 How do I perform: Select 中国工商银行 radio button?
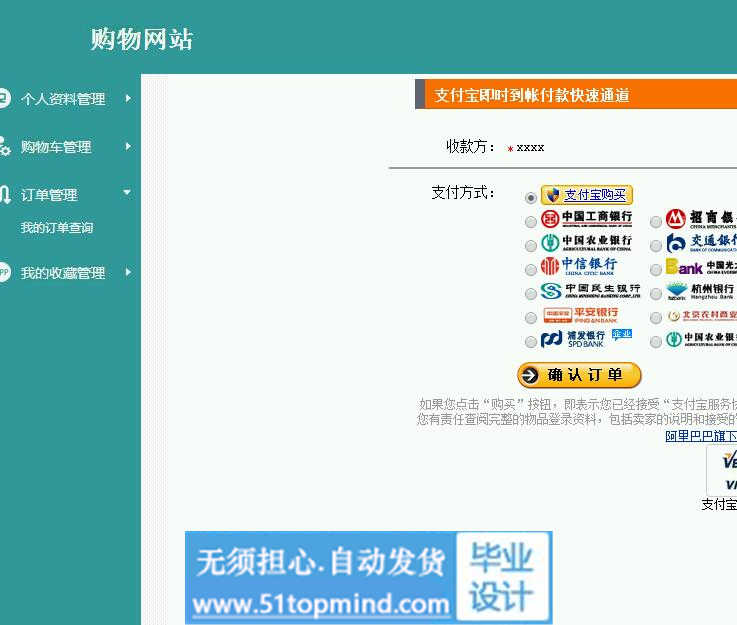(531, 222)
